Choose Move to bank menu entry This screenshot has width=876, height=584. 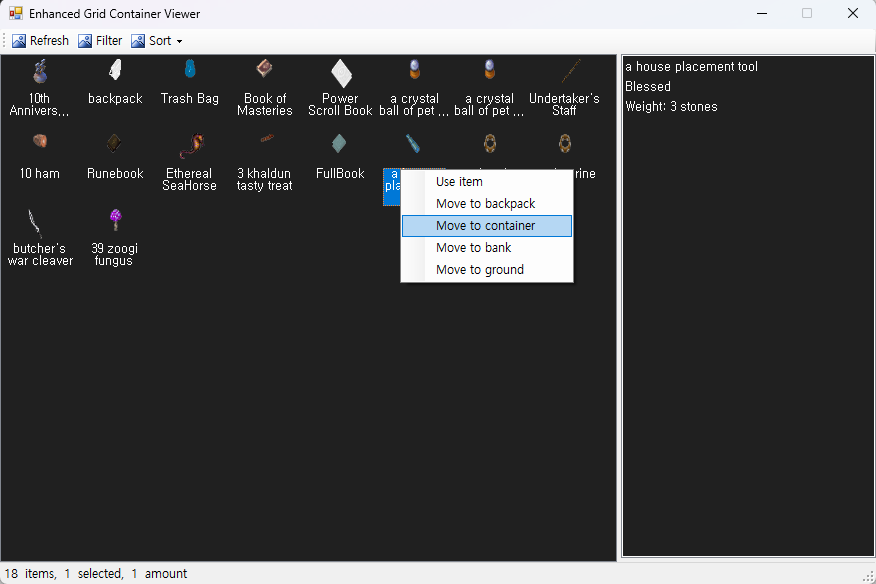pyautogui.click(x=487, y=248)
